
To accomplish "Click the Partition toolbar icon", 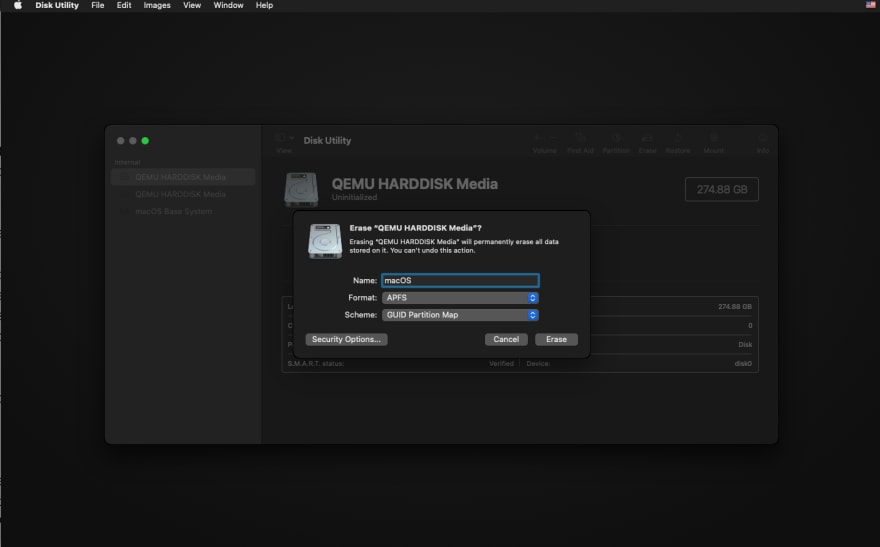I will click(x=616, y=138).
